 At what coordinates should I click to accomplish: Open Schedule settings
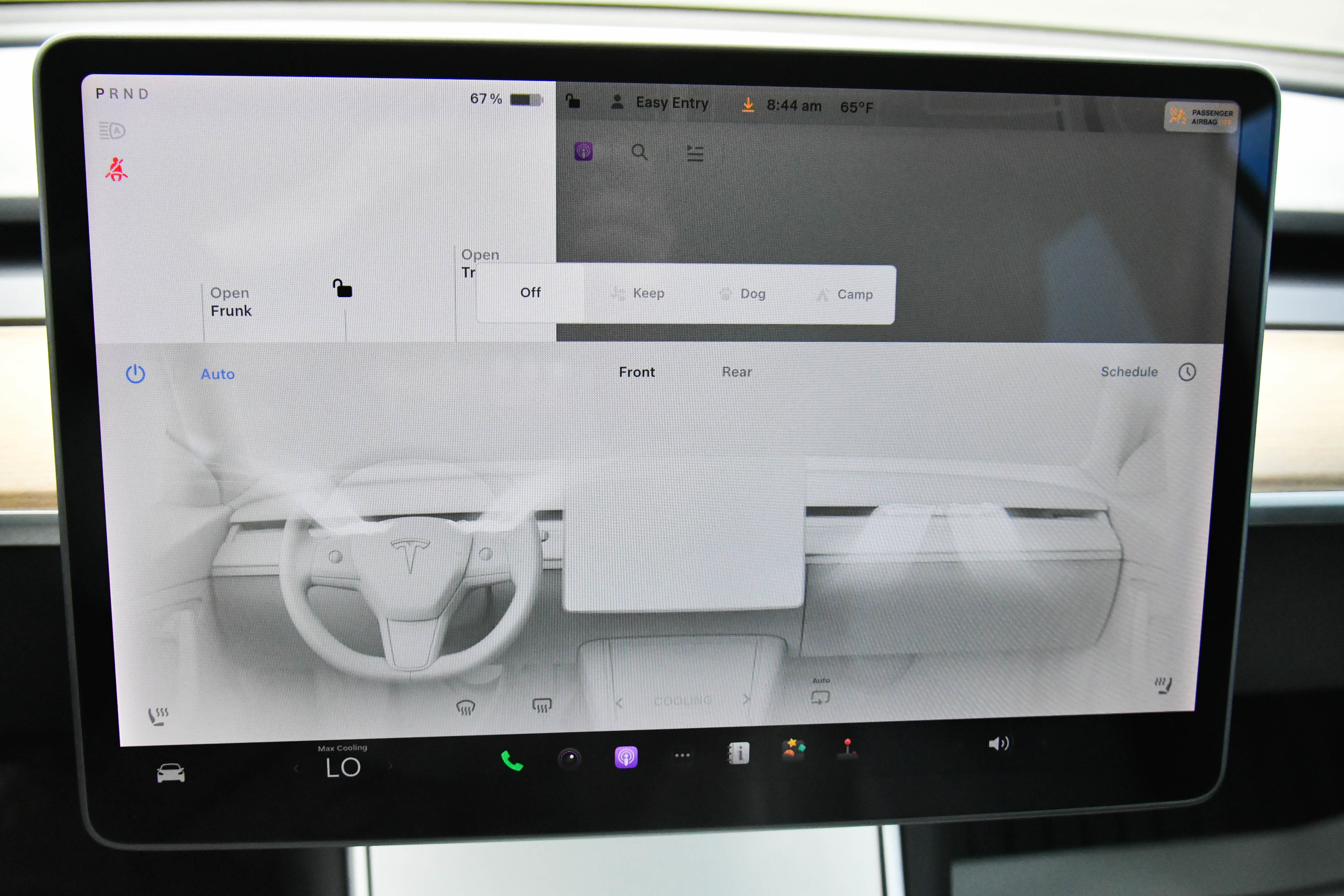[1129, 371]
